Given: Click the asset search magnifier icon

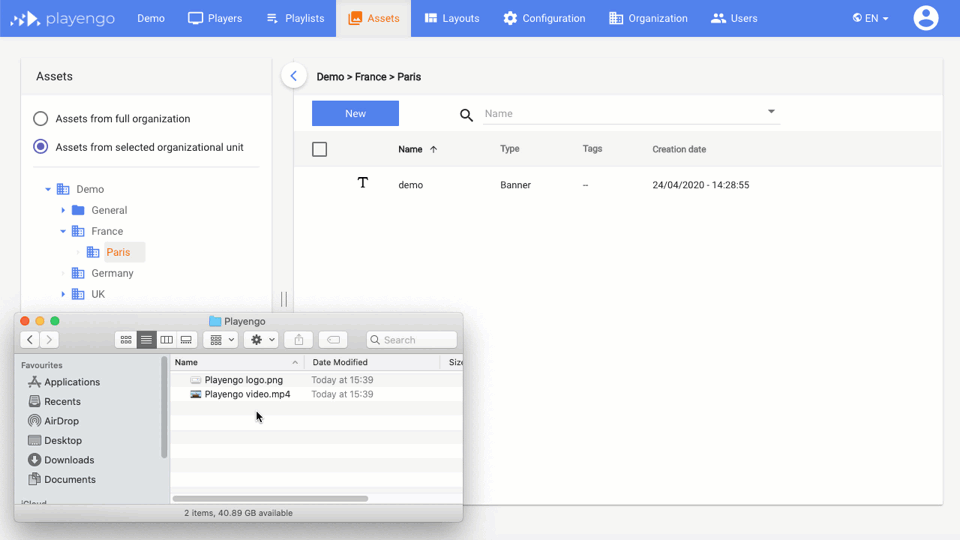Looking at the screenshot, I should [467, 115].
